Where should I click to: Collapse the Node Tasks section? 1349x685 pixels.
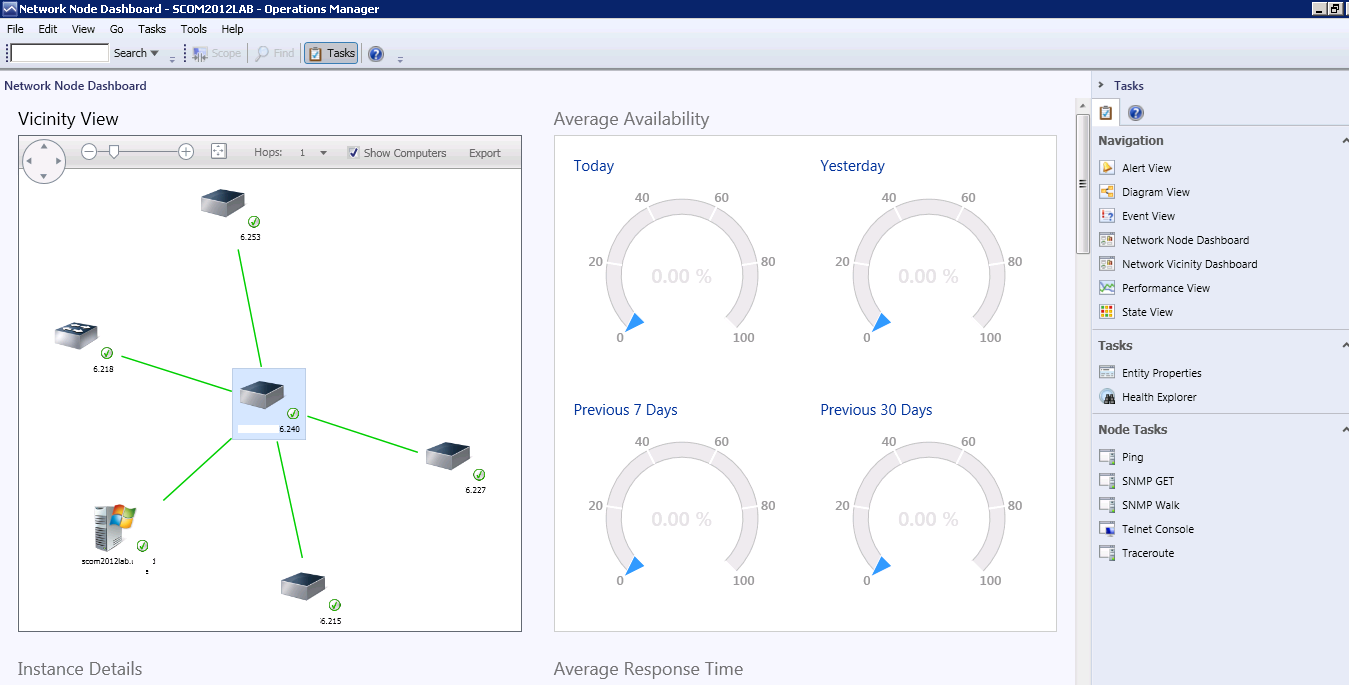click(1344, 429)
